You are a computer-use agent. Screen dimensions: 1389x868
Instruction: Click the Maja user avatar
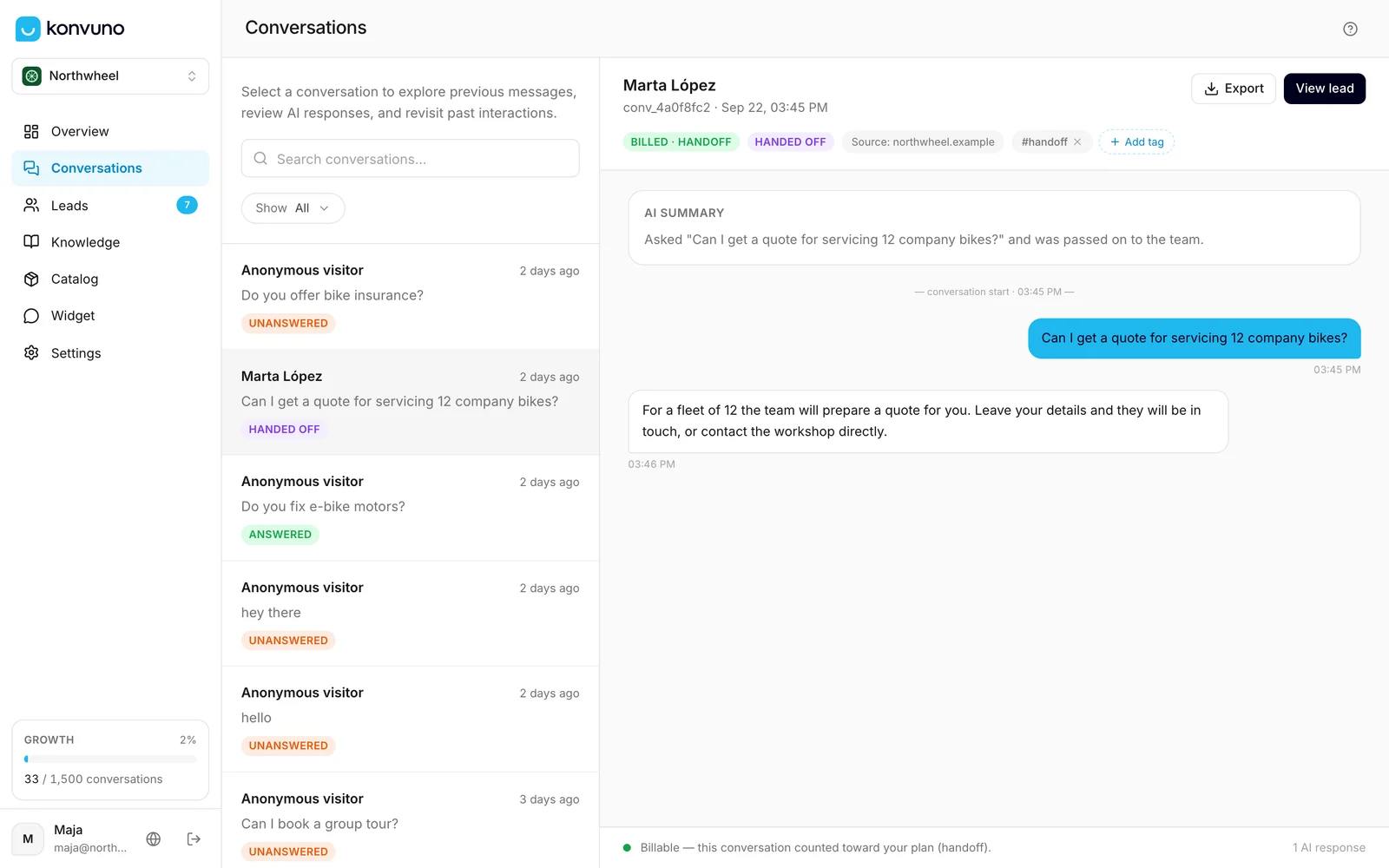pyautogui.click(x=28, y=838)
